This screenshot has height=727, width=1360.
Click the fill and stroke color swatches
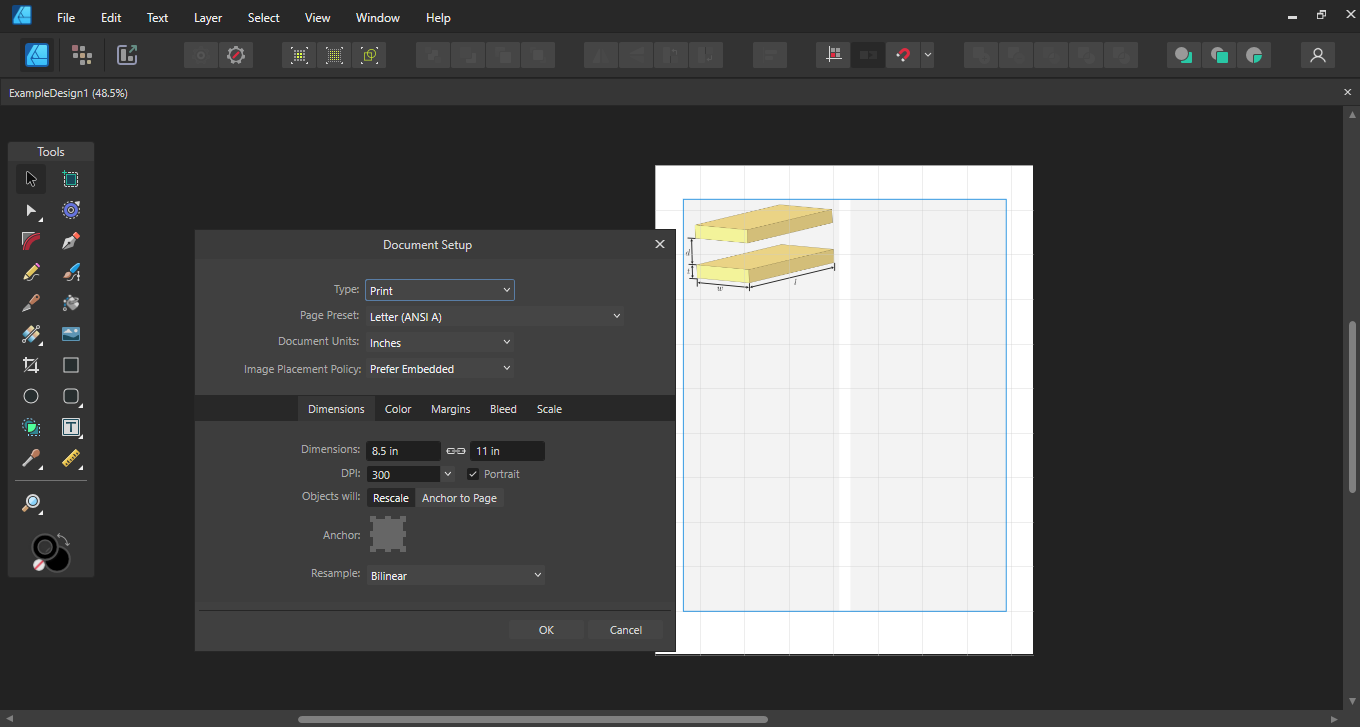point(49,552)
